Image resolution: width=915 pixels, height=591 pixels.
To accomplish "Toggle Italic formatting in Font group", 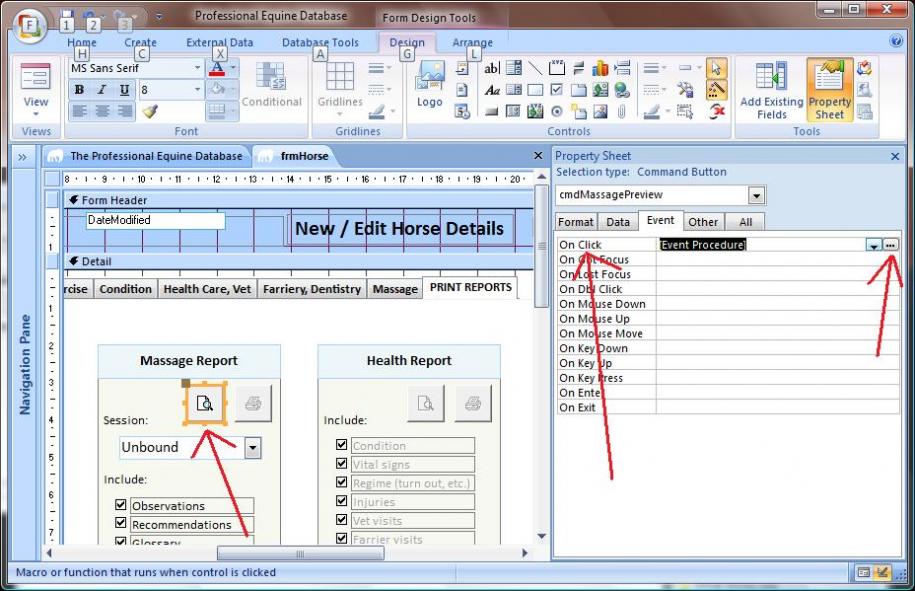I will tap(102, 90).
